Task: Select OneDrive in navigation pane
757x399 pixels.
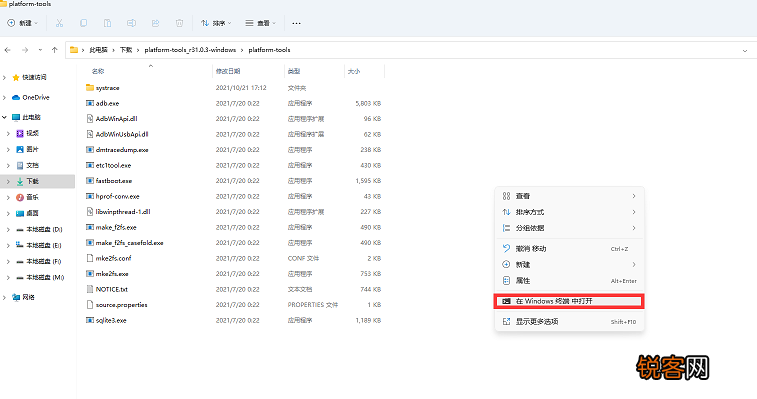Action: pyautogui.click(x=31, y=97)
